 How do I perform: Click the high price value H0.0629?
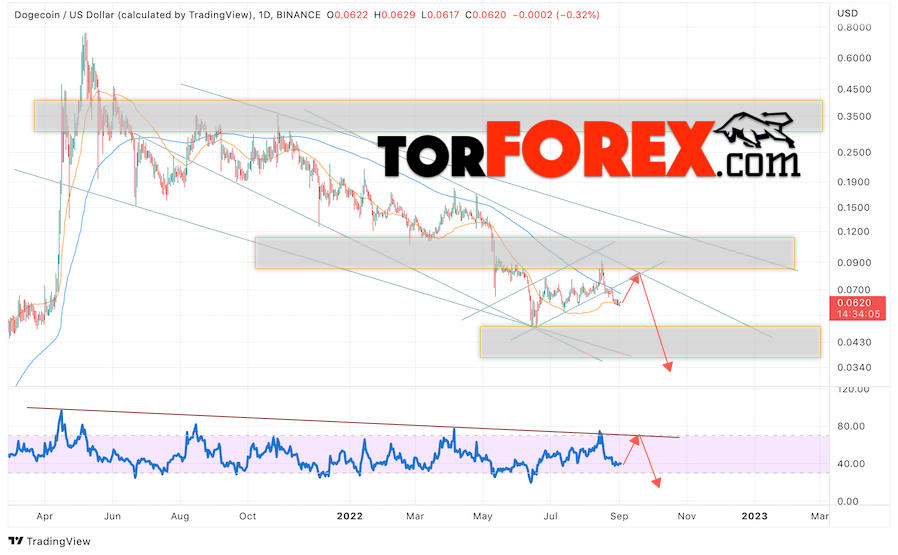click(x=395, y=15)
